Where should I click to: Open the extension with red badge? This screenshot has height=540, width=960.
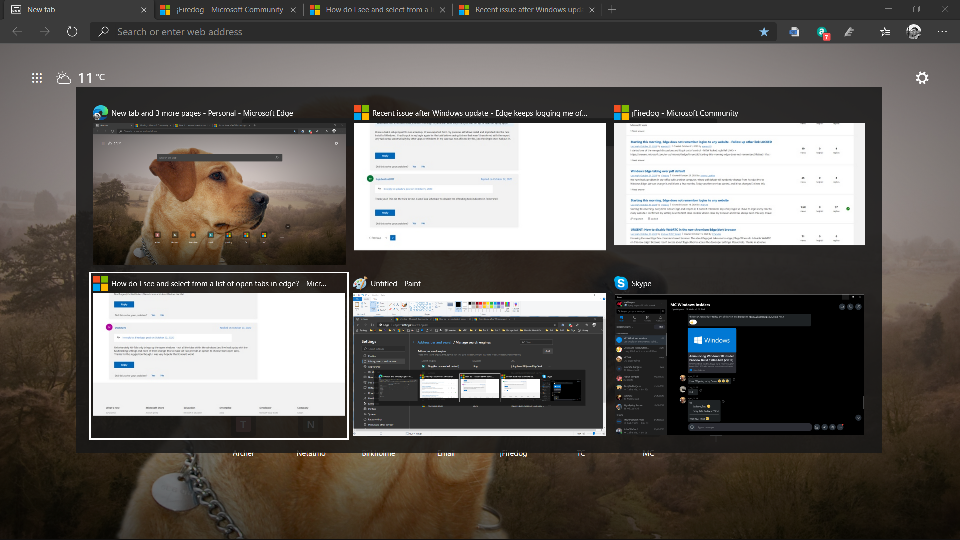pos(823,32)
